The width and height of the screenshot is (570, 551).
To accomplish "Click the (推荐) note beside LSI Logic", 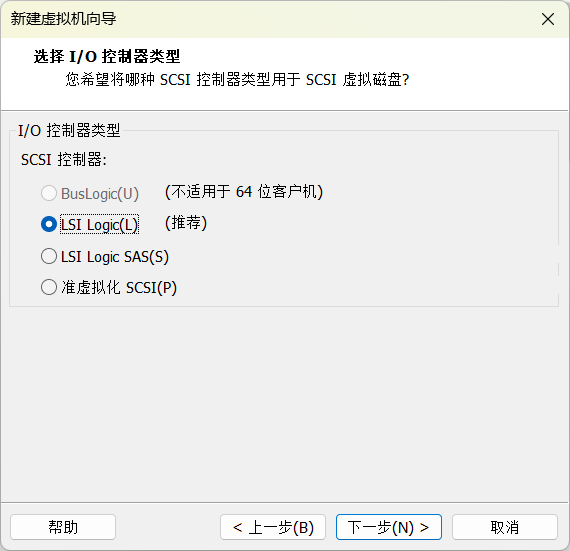I will pos(186,223).
